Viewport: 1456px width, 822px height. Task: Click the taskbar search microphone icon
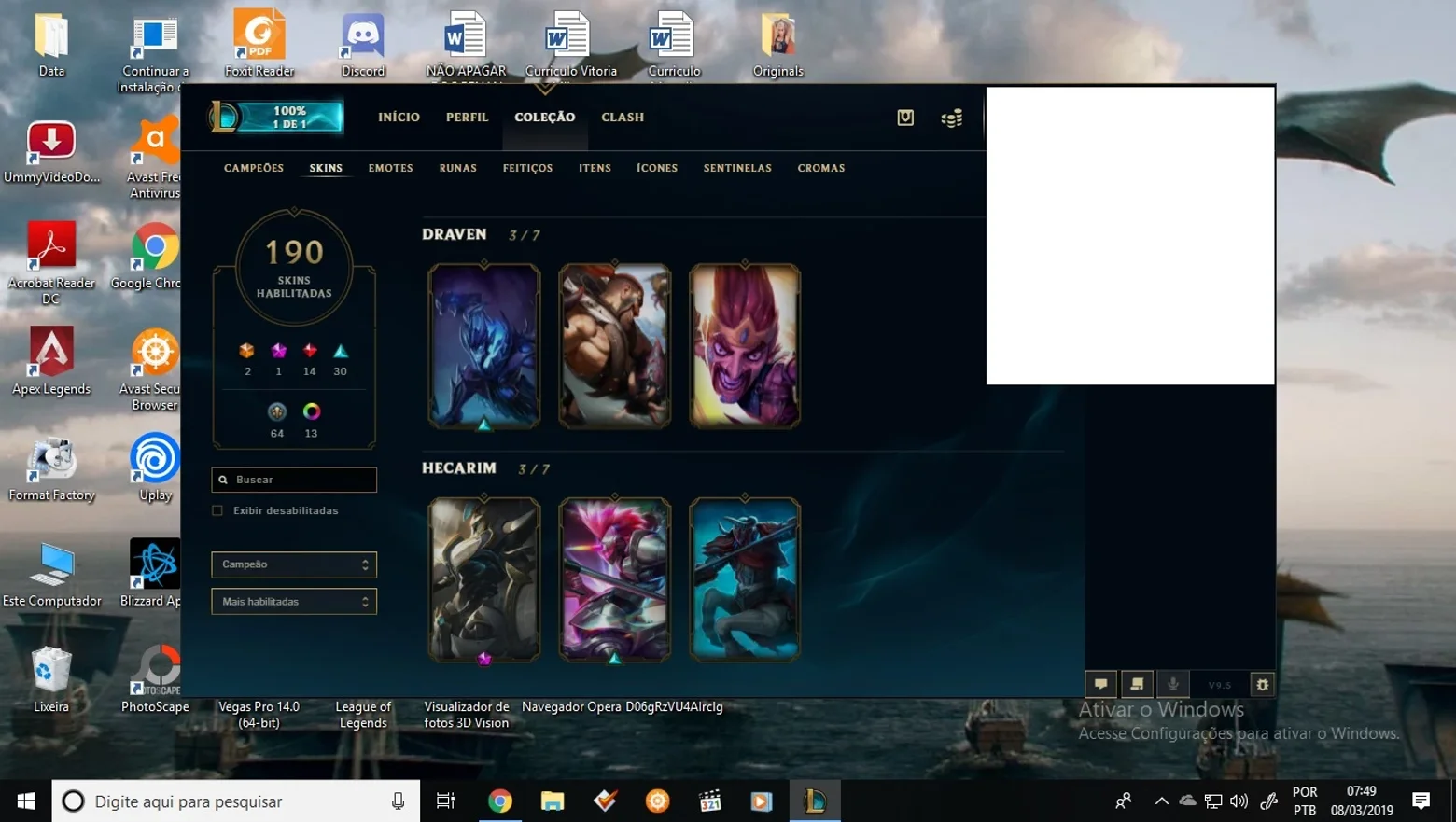click(398, 801)
